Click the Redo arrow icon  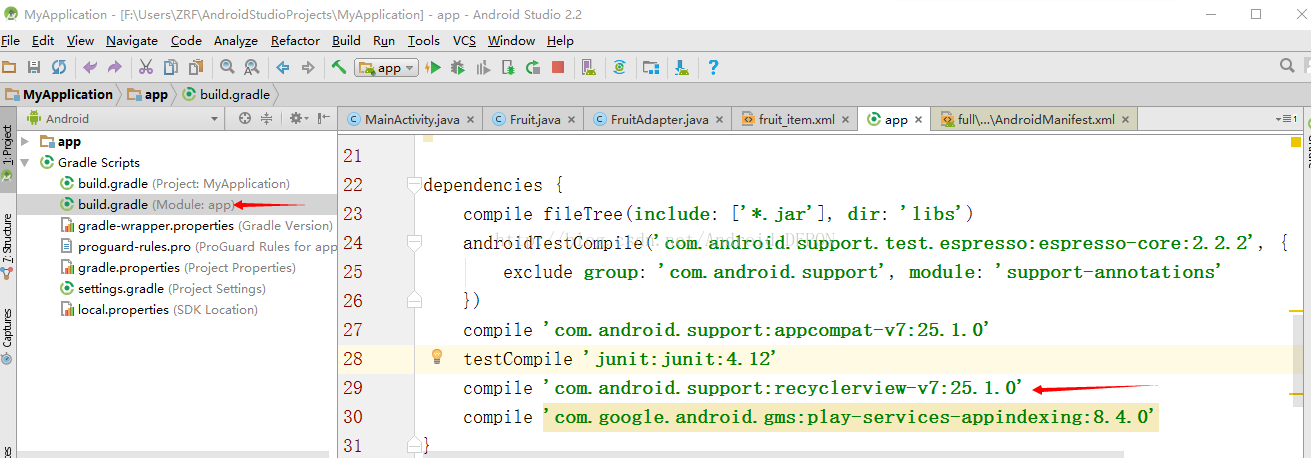(x=115, y=68)
